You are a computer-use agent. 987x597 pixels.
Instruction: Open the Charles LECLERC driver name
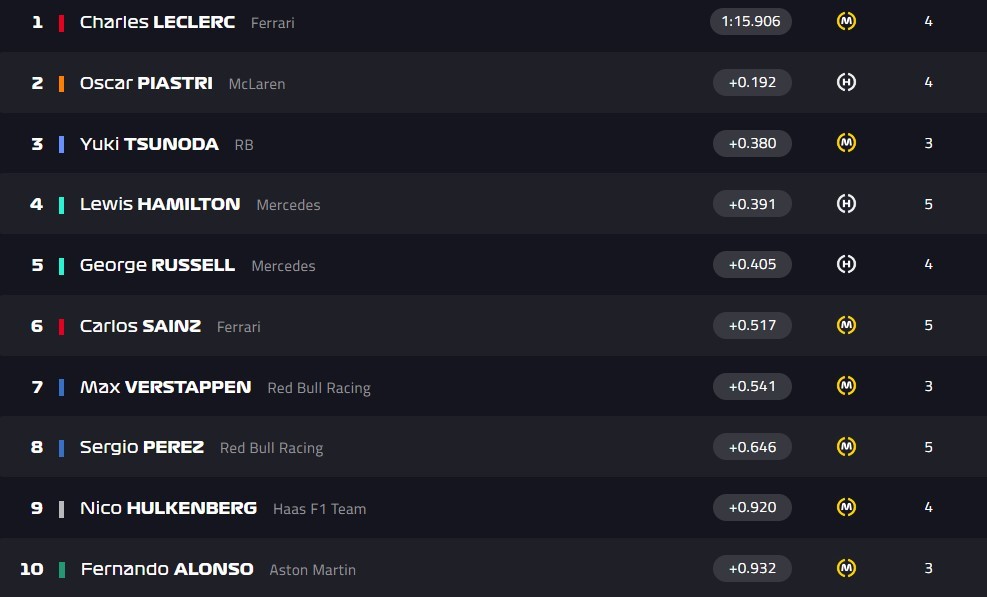[157, 22]
